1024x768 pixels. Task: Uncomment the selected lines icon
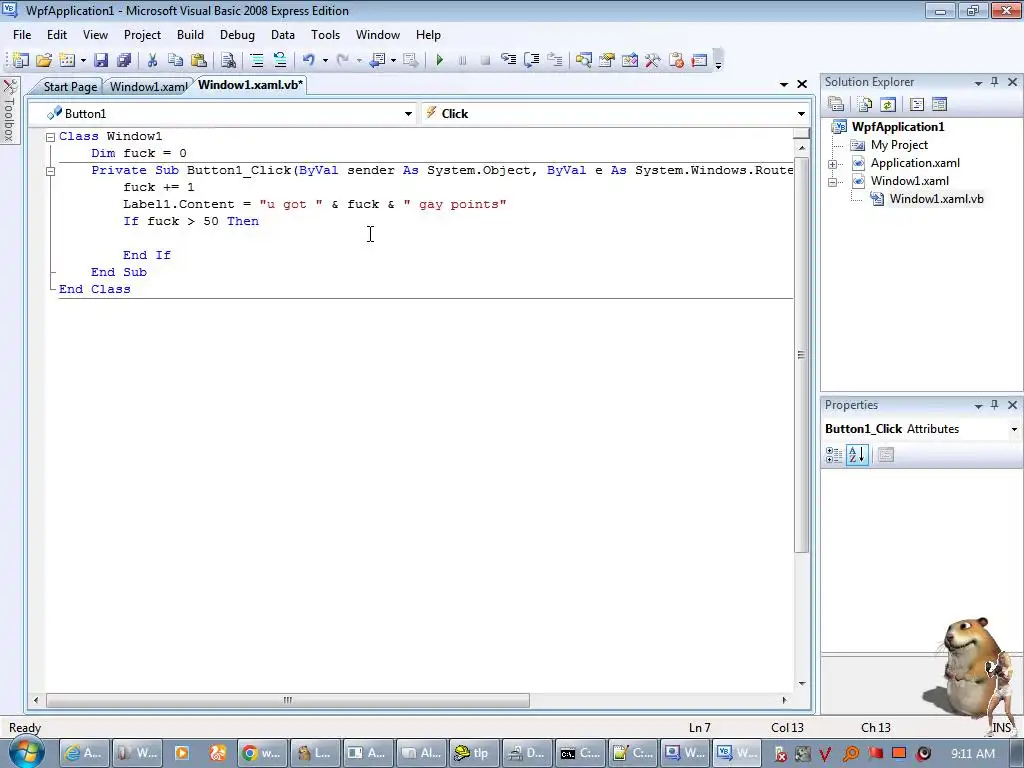(280, 60)
